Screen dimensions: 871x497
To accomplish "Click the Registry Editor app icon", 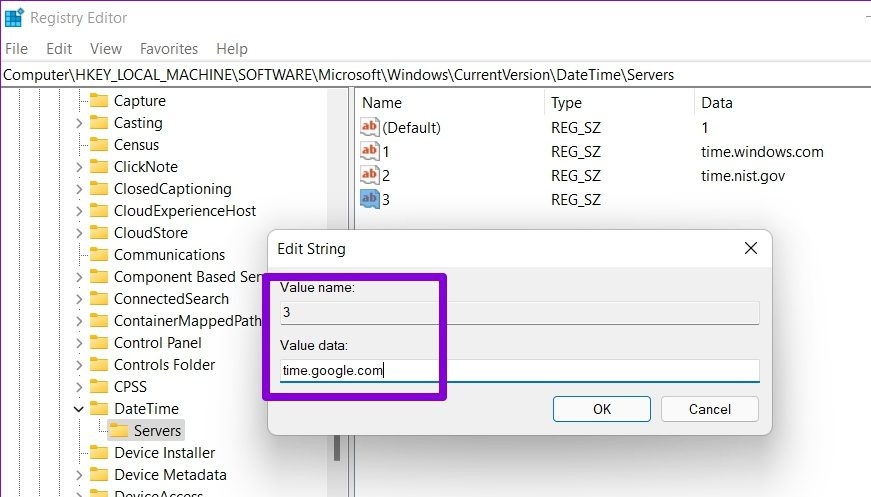I will [x=14, y=17].
